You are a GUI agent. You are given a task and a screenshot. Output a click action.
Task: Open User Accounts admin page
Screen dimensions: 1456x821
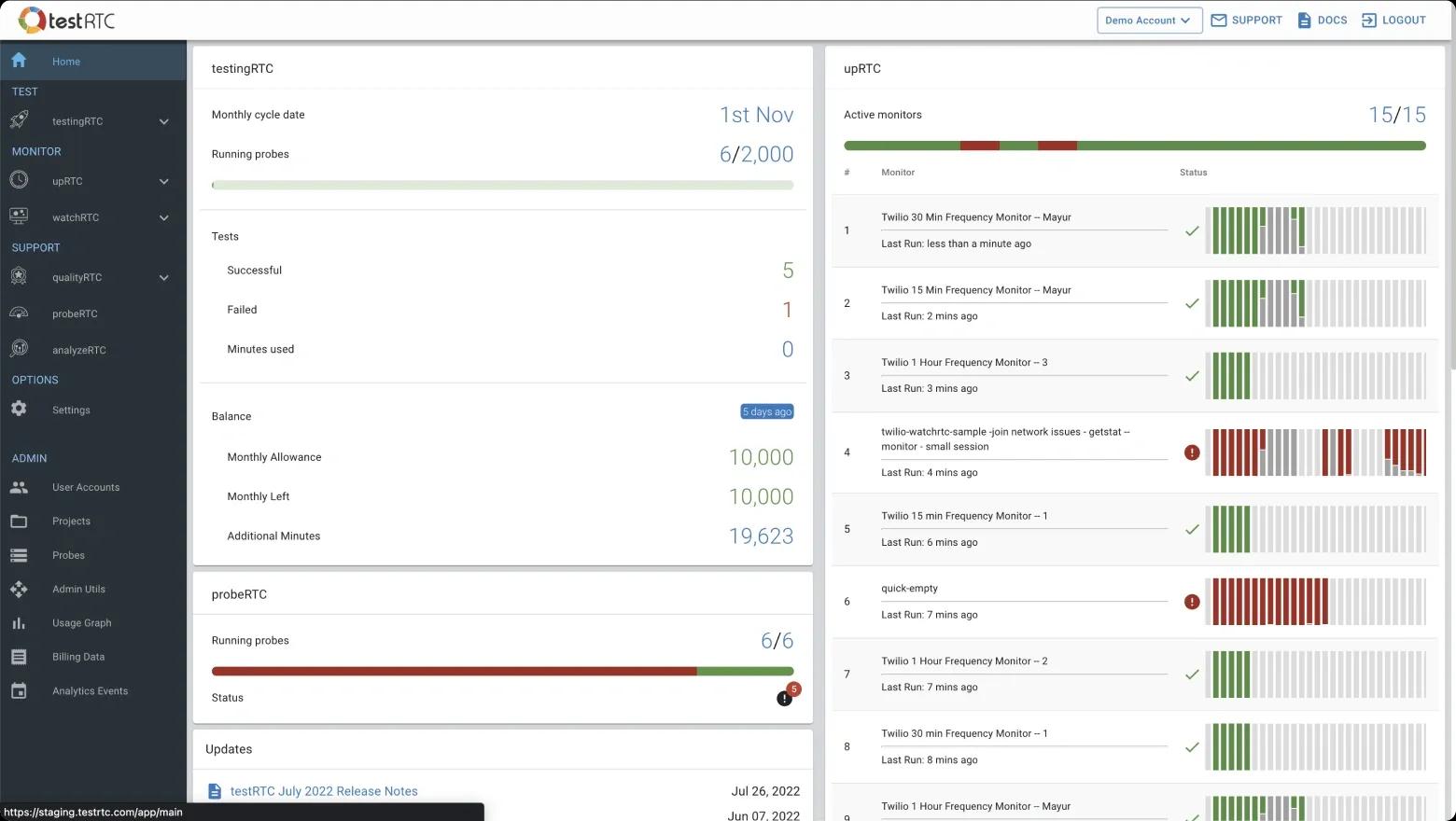coord(85,487)
